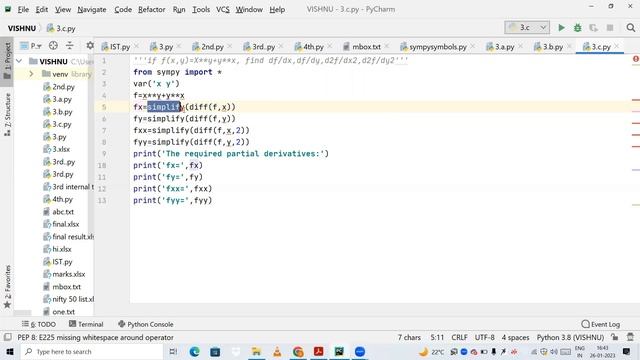The height and width of the screenshot is (360, 640).
Task: Collapse the VISHNU project root
Action: click(x=19, y=61)
